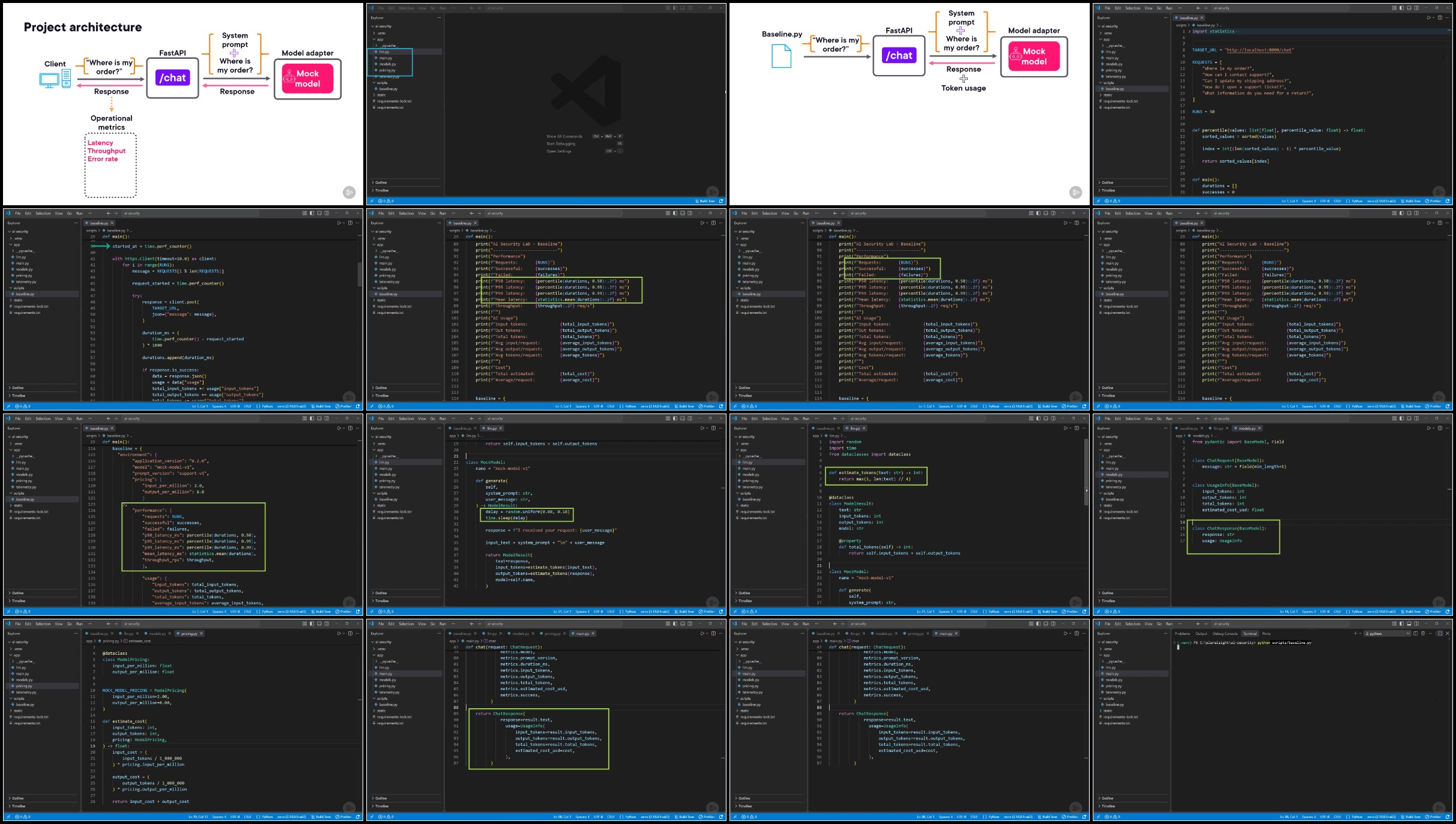Toggle the bottom panel in the terminal frame title bar
The width and height of the screenshot is (1456, 824).
pos(1409,624)
